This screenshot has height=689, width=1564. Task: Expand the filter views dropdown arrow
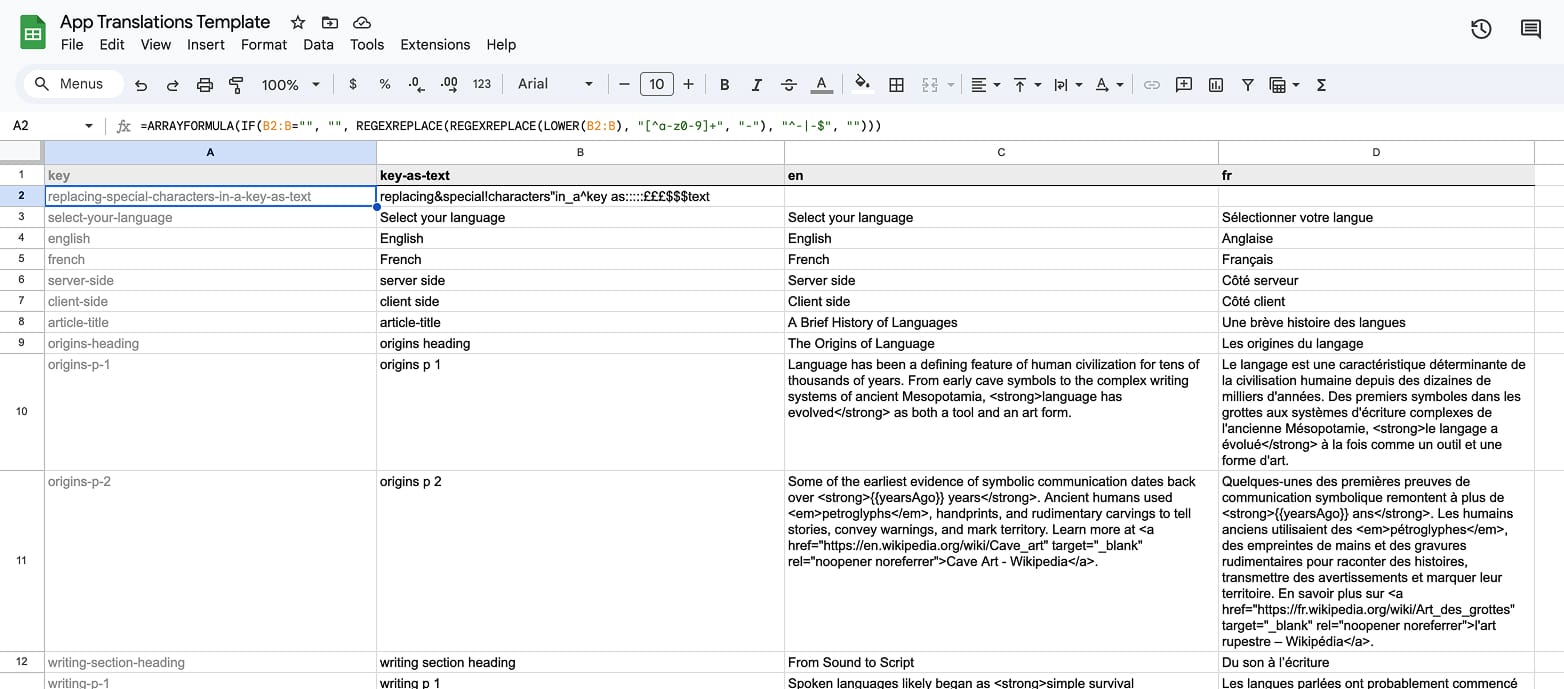tap(1296, 85)
